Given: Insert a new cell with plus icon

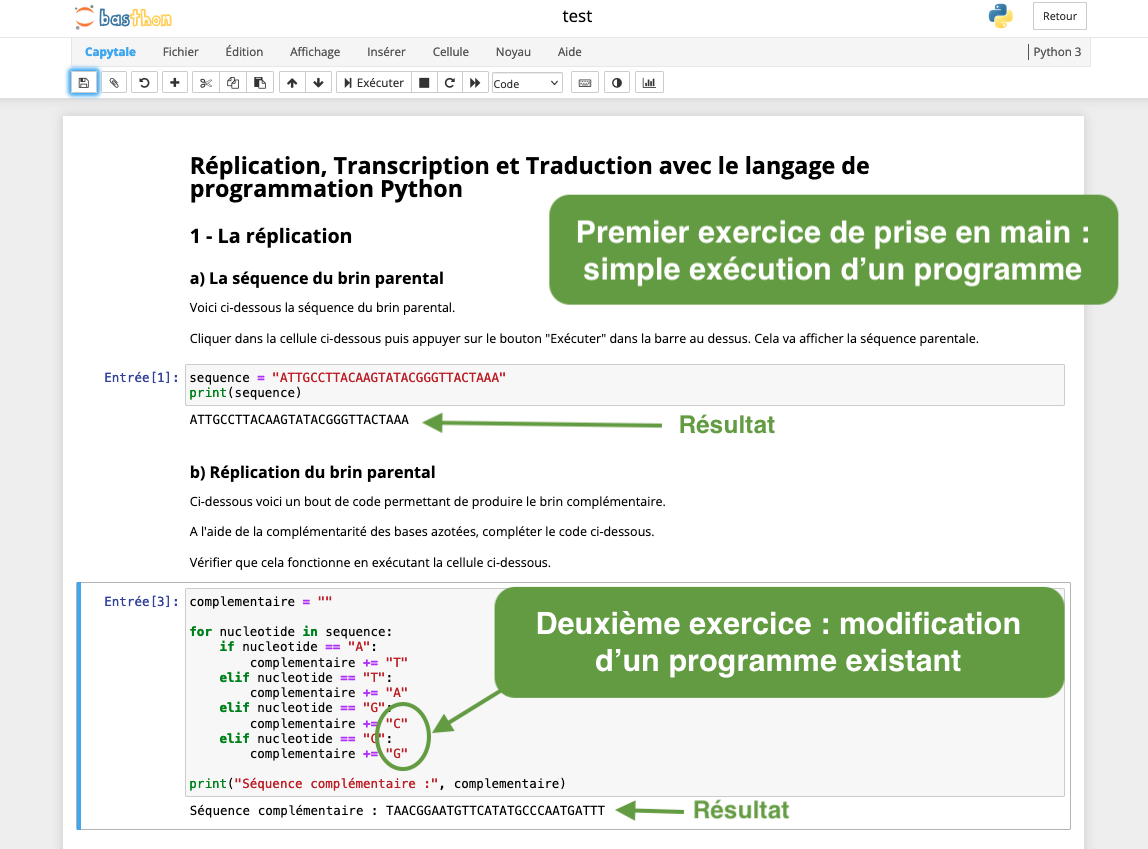Looking at the screenshot, I should [x=175, y=83].
